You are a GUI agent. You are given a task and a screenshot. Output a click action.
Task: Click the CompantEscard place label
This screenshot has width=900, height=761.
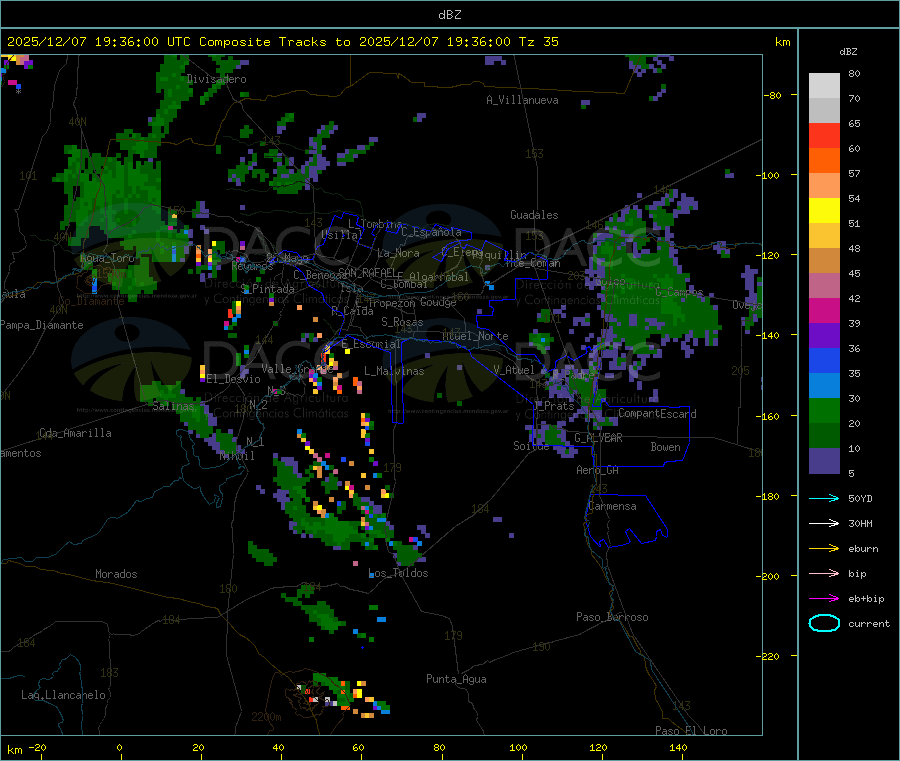tap(657, 414)
